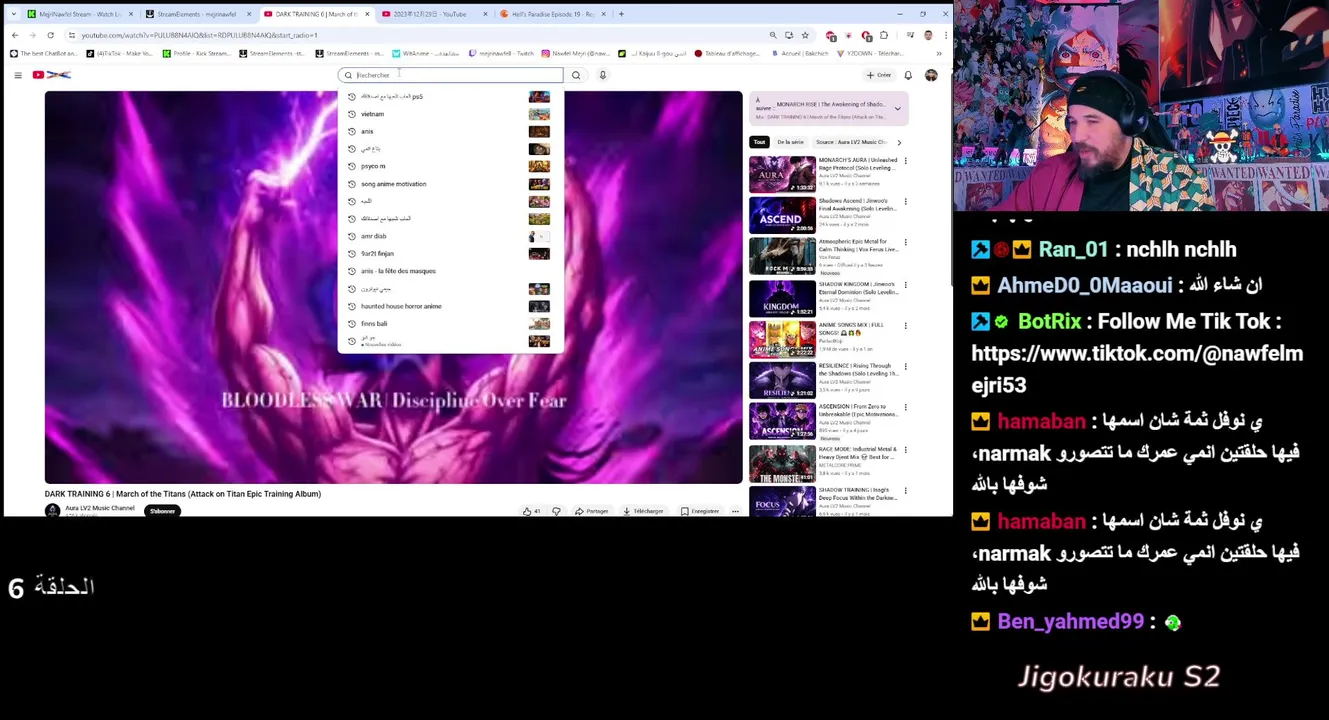Open options menu for Atmospheric Epic Metal video
The height and width of the screenshot is (720, 1329).
[906, 243]
